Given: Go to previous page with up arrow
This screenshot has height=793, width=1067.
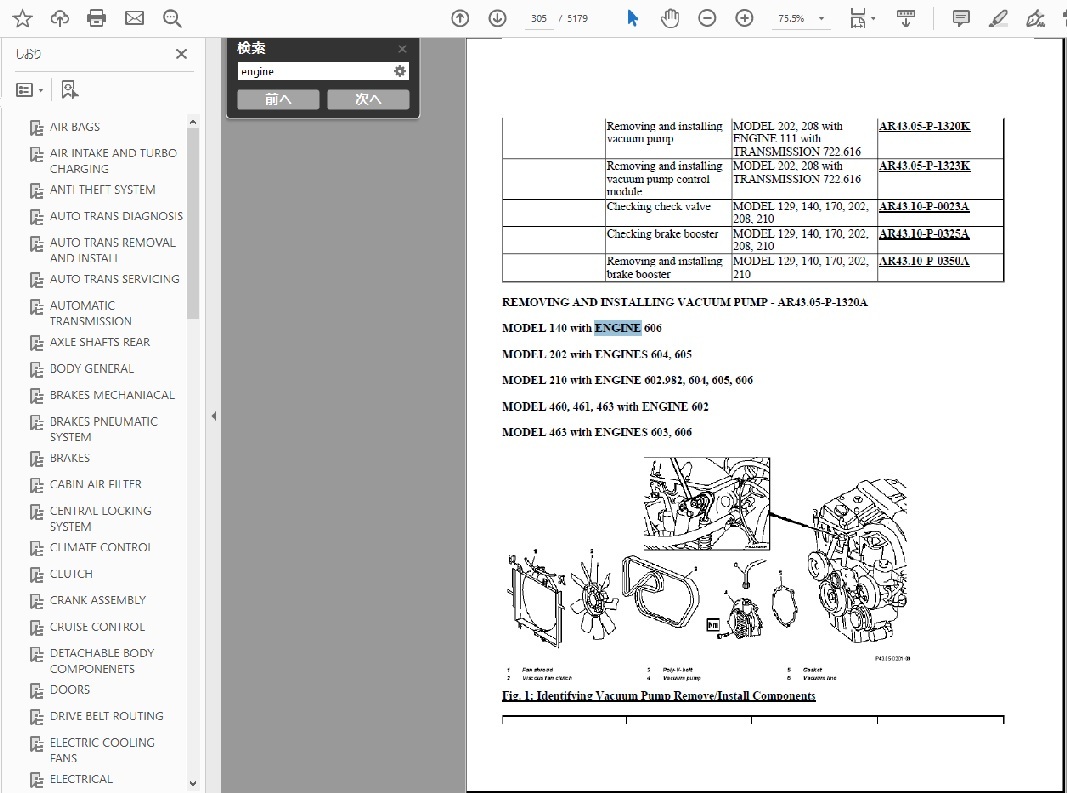Looking at the screenshot, I should pyautogui.click(x=460, y=18).
